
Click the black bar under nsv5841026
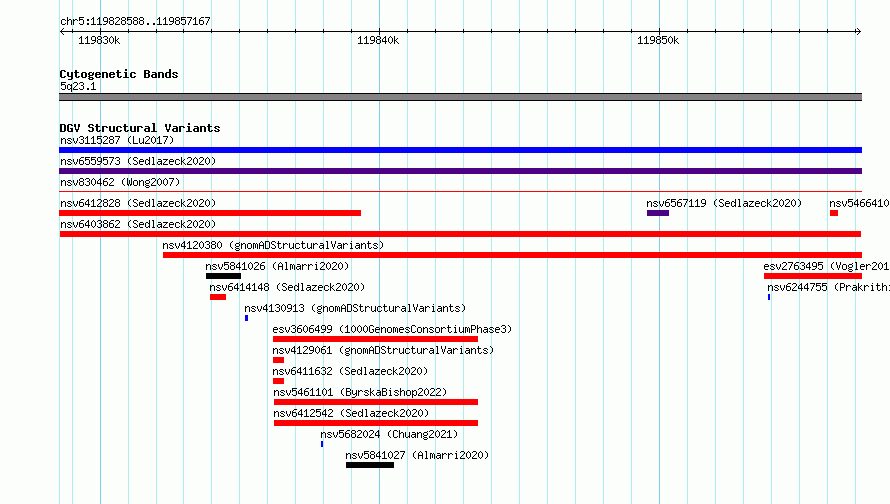(224, 276)
